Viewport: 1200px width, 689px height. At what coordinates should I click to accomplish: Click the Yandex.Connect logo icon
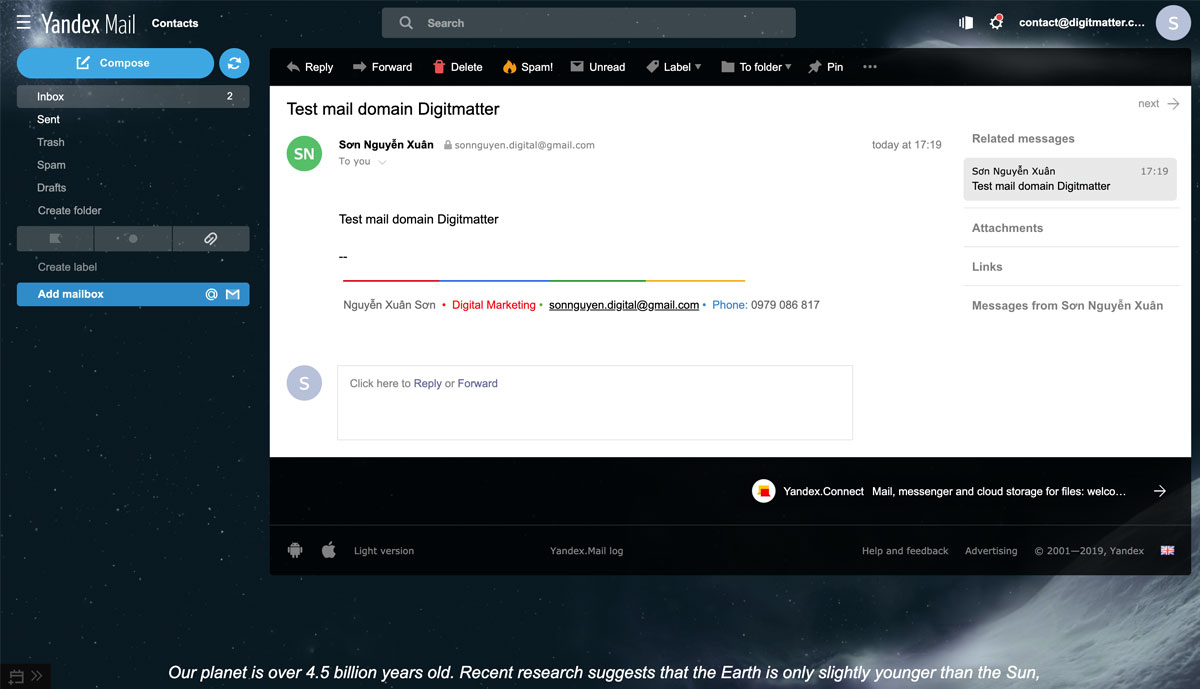pos(764,491)
